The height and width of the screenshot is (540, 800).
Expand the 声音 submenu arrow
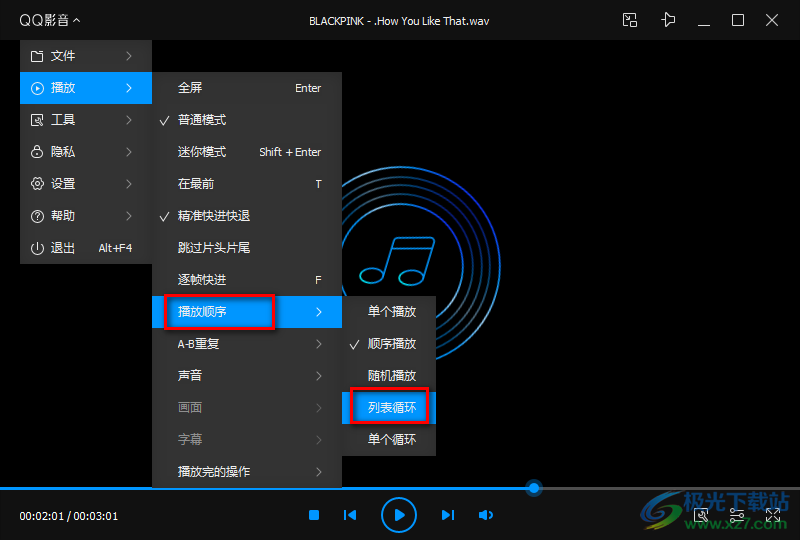319,376
